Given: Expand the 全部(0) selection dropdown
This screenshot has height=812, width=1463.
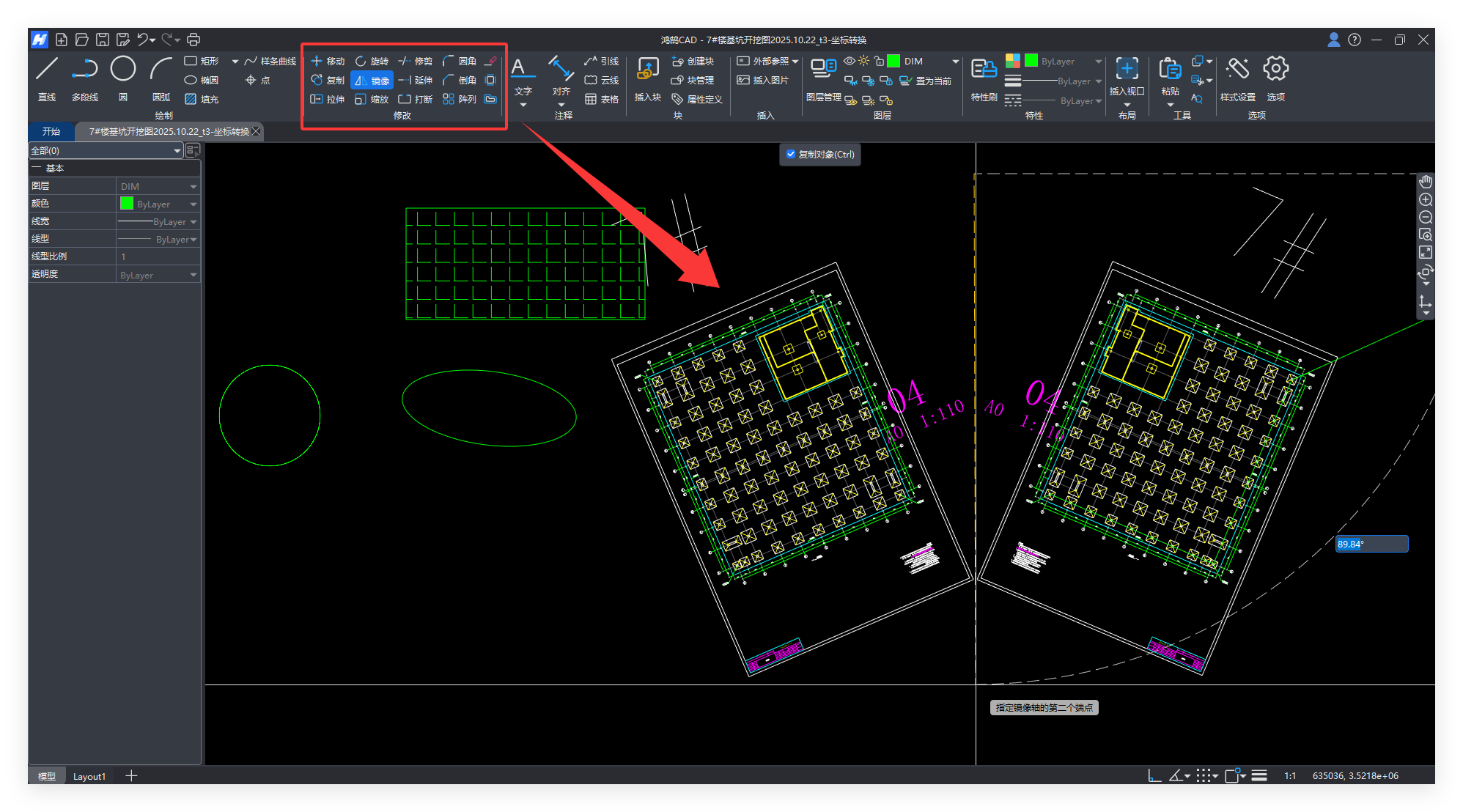Looking at the screenshot, I should pyautogui.click(x=177, y=151).
